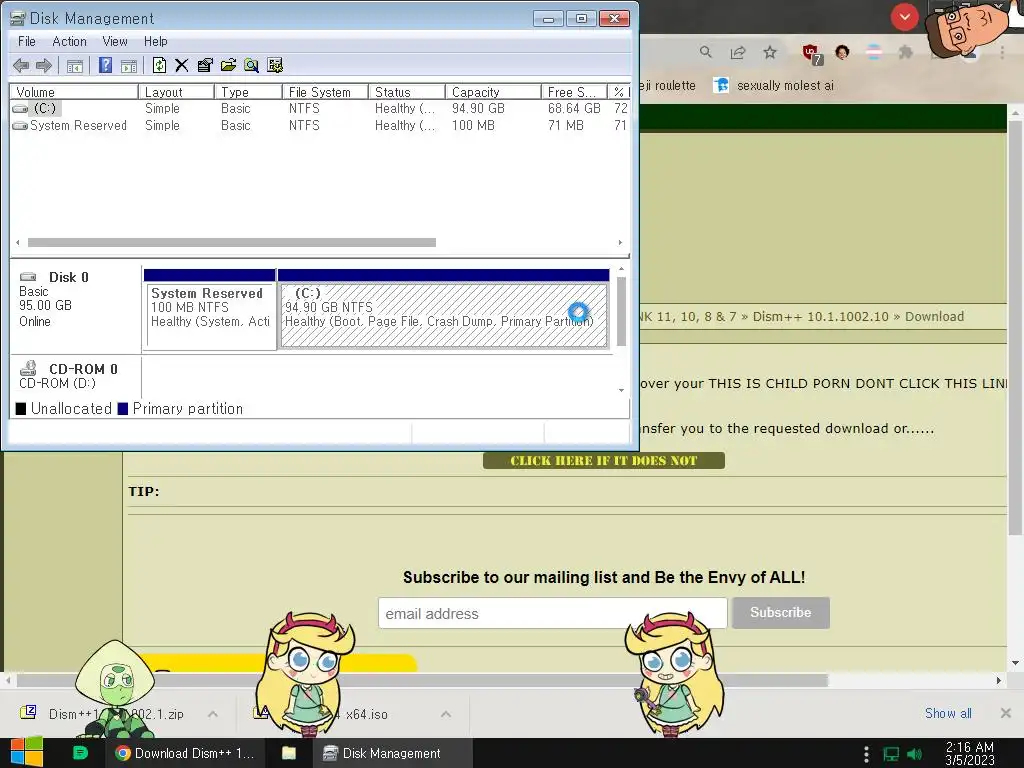Click the face avatar extension icon in Chrome
This screenshot has width=1024, height=768.
coord(842,52)
